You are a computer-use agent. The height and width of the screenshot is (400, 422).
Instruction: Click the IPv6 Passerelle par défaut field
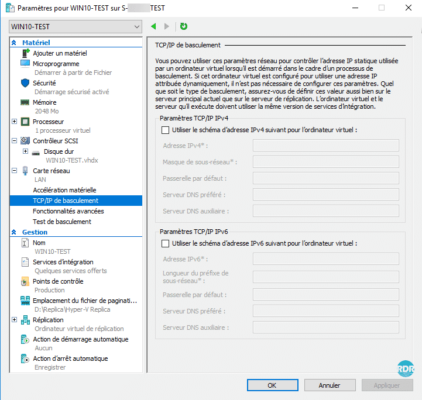point(326,295)
